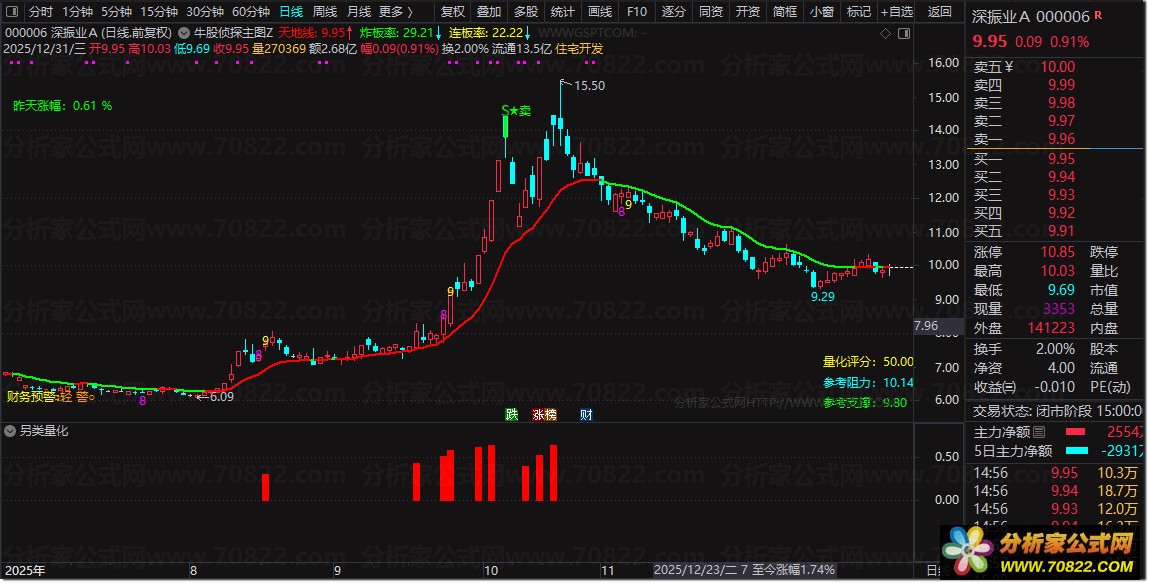Click the 天地线: 9.95 indicator value

315,33
